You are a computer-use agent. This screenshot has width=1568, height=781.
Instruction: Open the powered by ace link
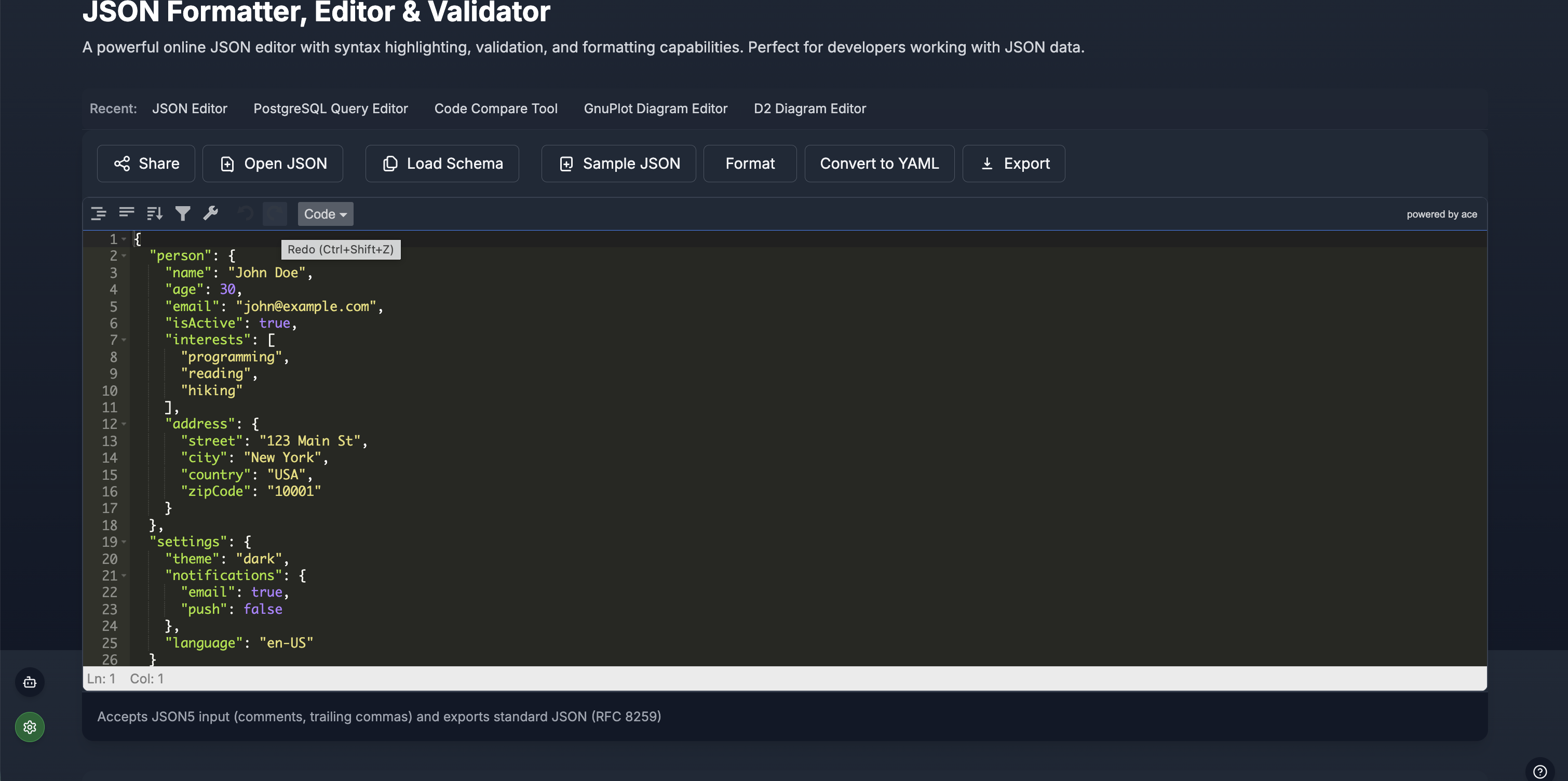click(x=1442, y=213)
